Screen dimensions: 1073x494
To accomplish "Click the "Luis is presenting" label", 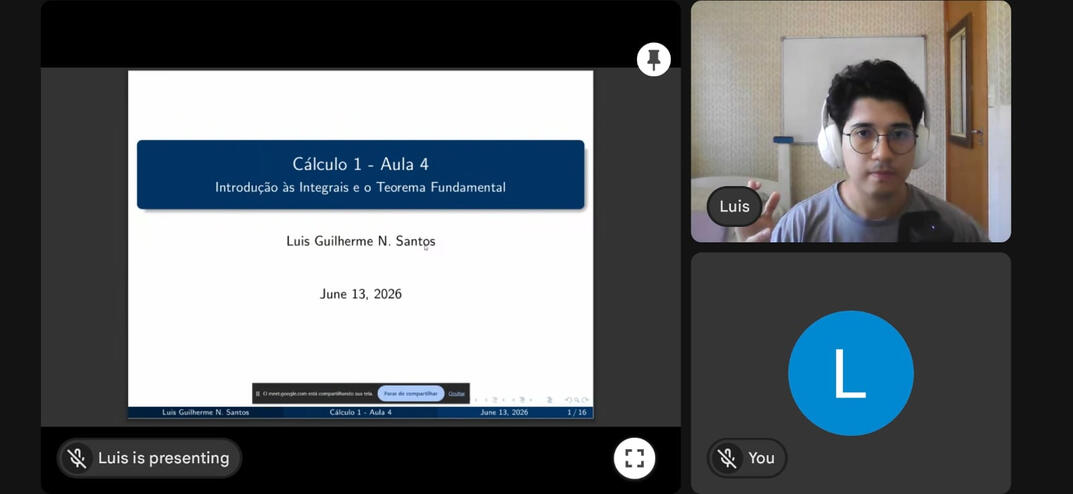I will 164,458.
